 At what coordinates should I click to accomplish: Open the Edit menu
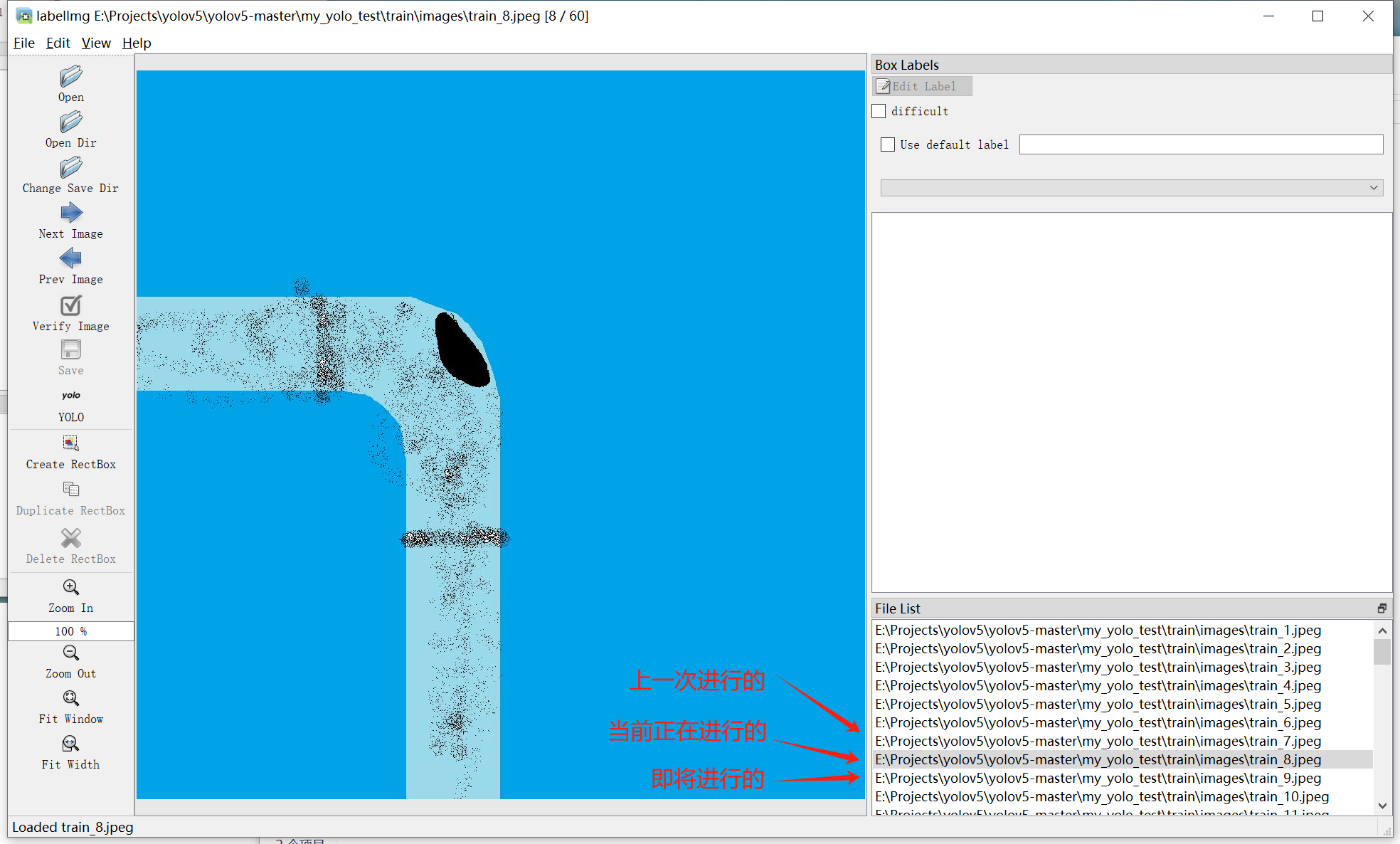tap(58, 43)
